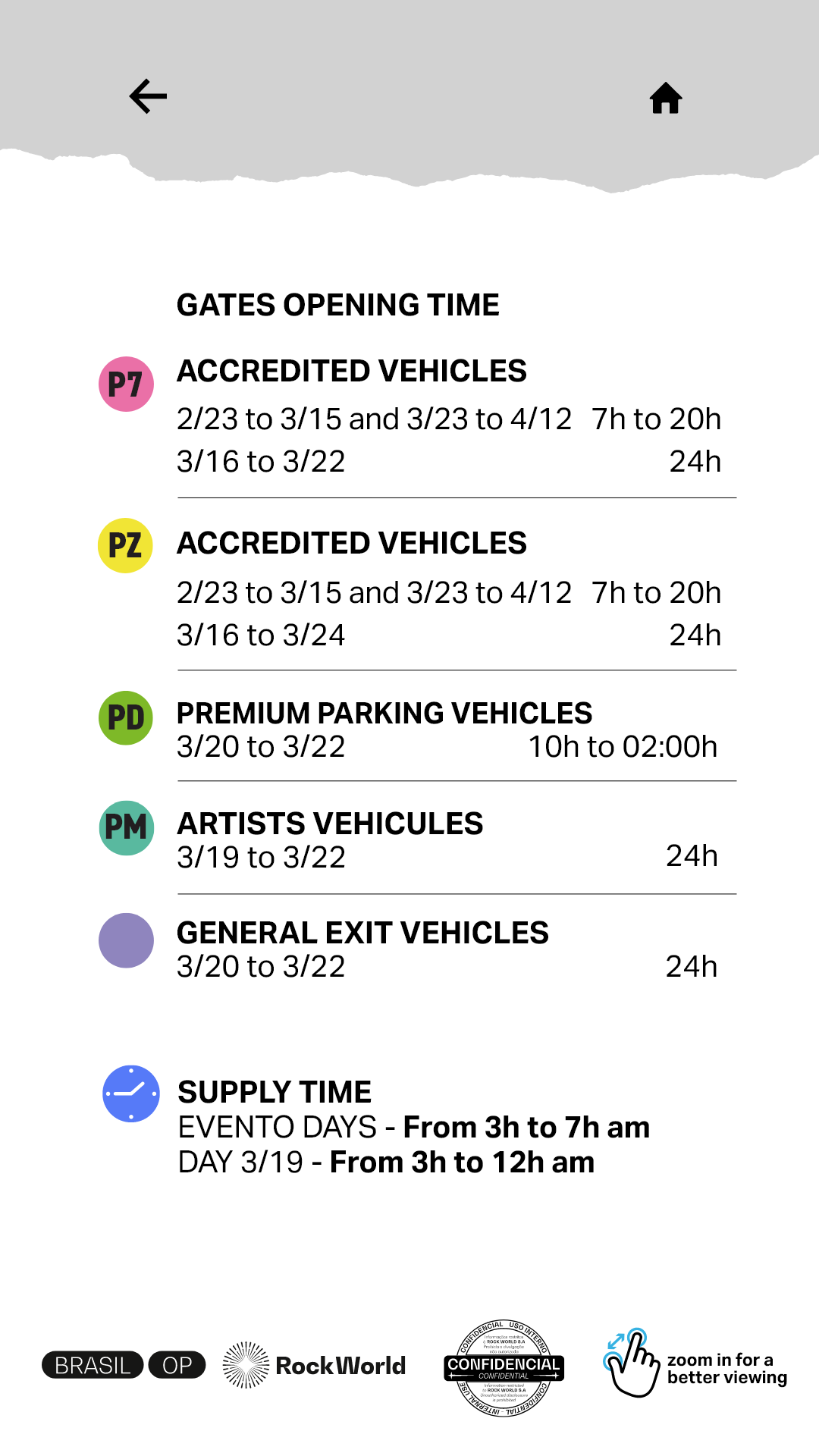Select the green PD parking badge

[x=126, y=717]
